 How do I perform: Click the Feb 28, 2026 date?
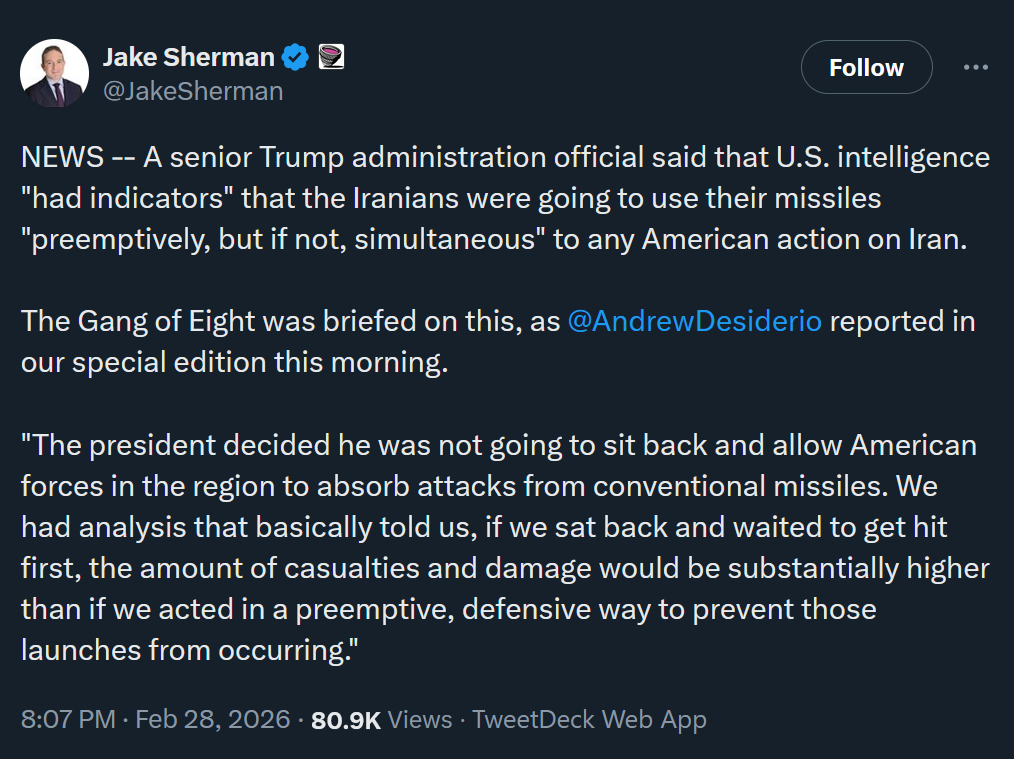[x=212, y=719]
